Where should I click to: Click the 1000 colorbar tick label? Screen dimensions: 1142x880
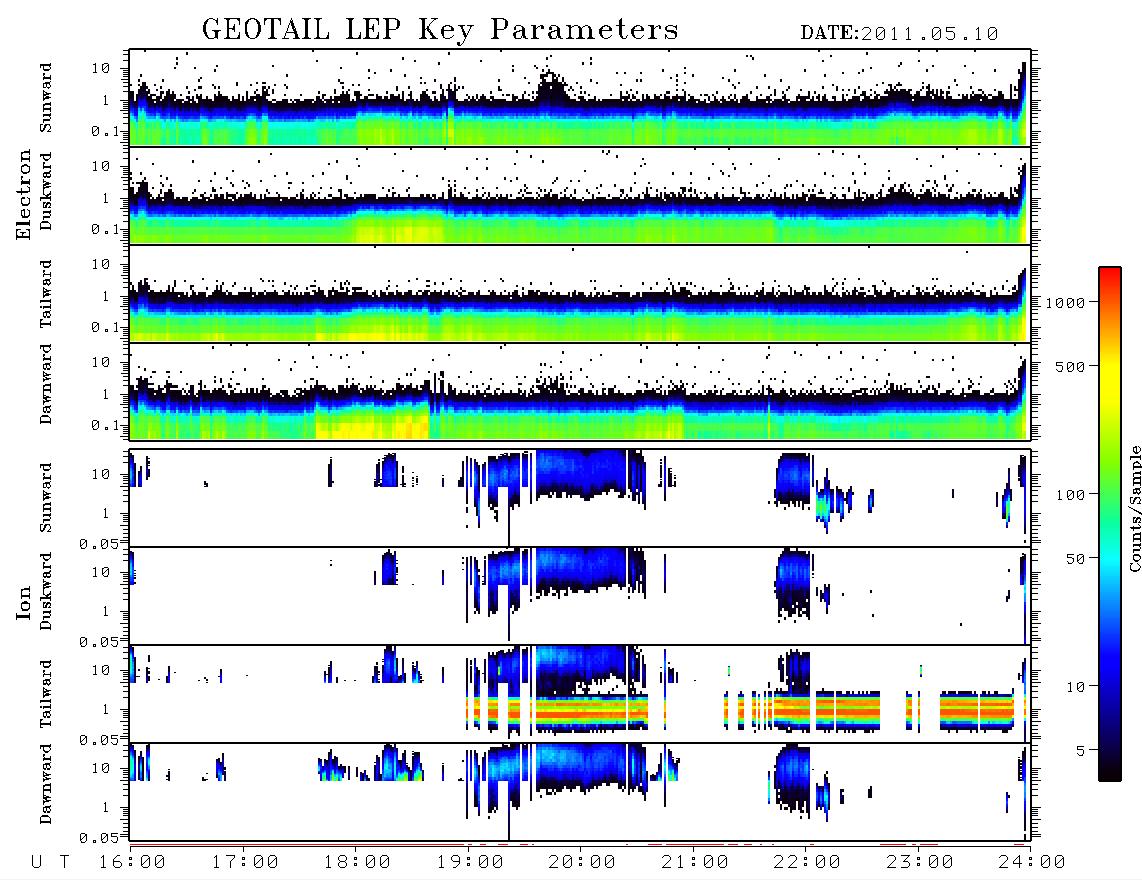point(1066,303)
